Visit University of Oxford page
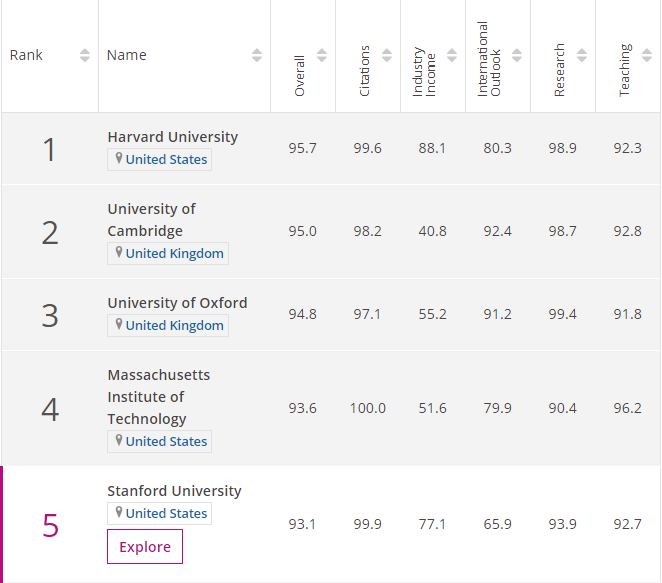This screenshot has width=662, height=583. [177, 302]
